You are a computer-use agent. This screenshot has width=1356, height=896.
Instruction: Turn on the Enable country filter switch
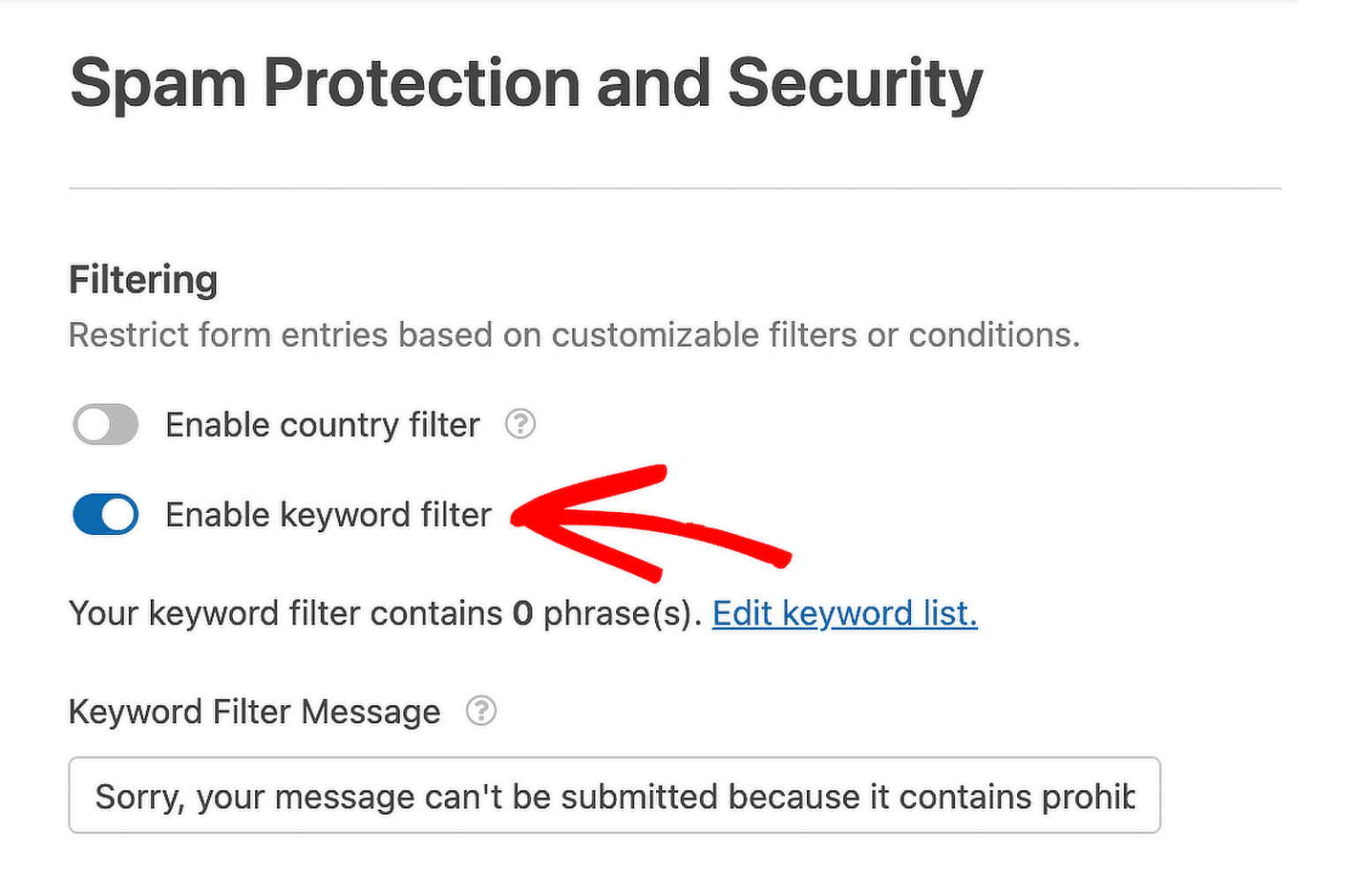(105, 425)
